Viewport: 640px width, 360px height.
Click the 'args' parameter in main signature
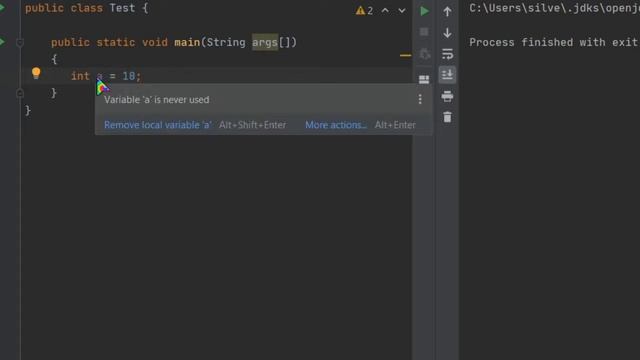pyautogui.click(x=265, y=42)
